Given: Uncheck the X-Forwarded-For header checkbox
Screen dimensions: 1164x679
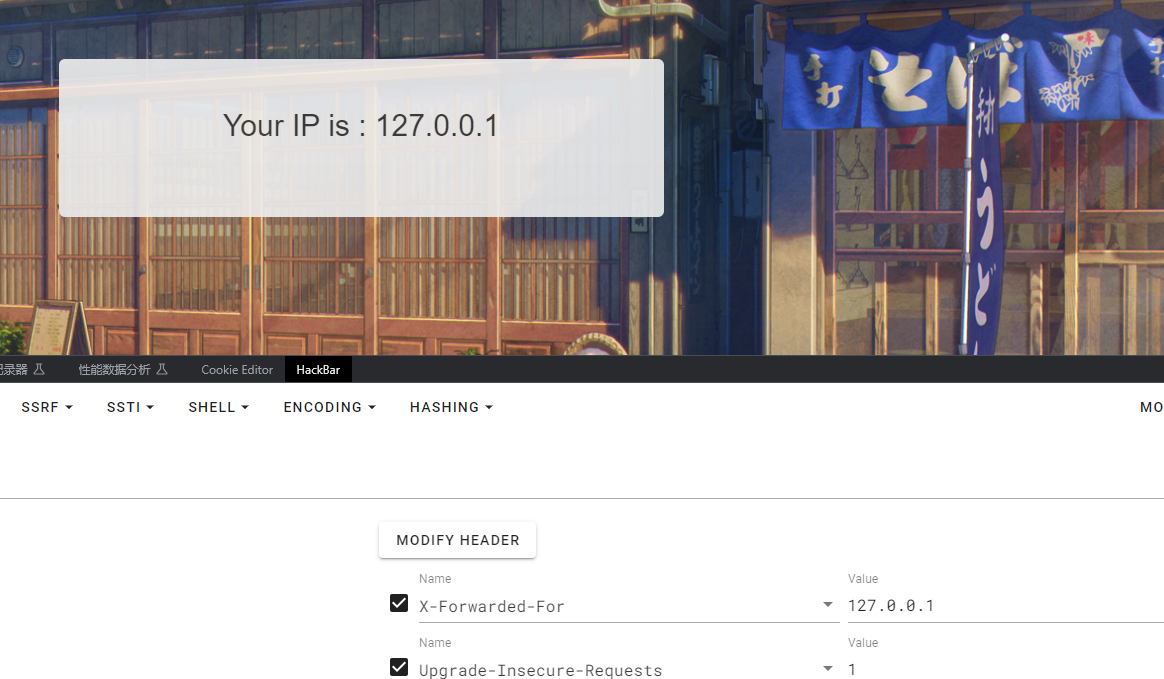Looking at the screenshot, I should click(x=399, y=603).
